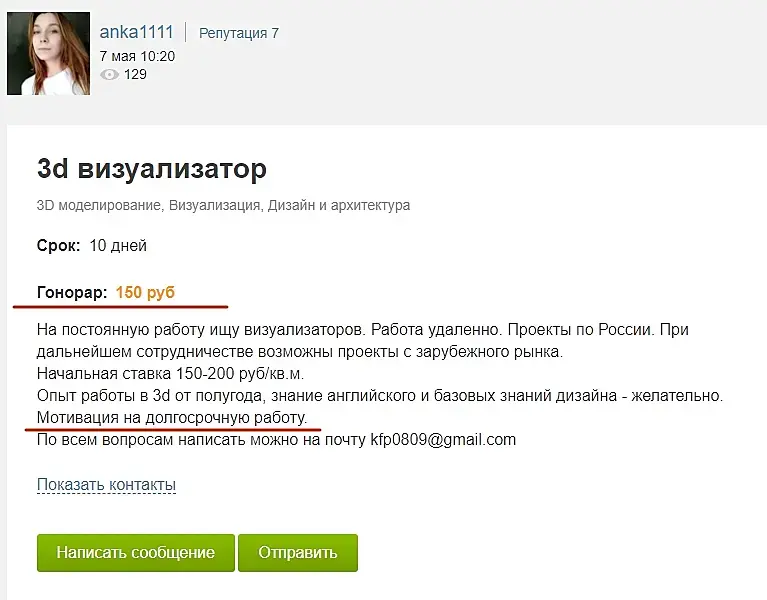Click the "Гонорар:" label
This screenshot has width=767, height=600.
point(71,293)
